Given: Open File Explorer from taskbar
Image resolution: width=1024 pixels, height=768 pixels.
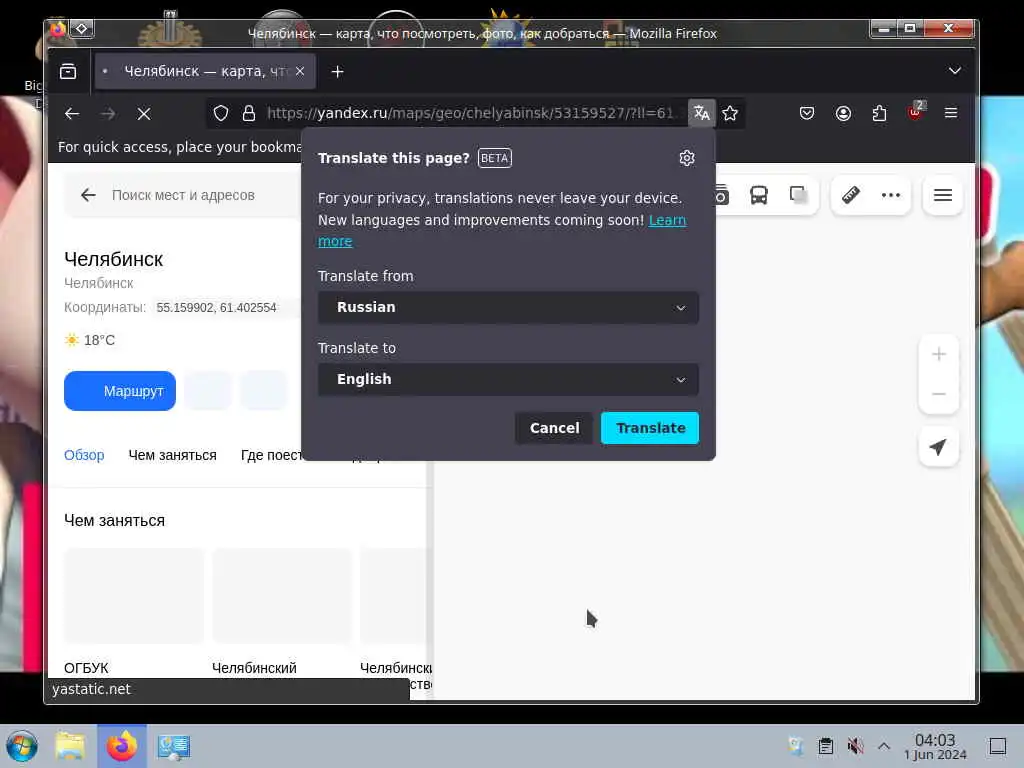Looking at the screenshot, I should (x=71, y=746).
